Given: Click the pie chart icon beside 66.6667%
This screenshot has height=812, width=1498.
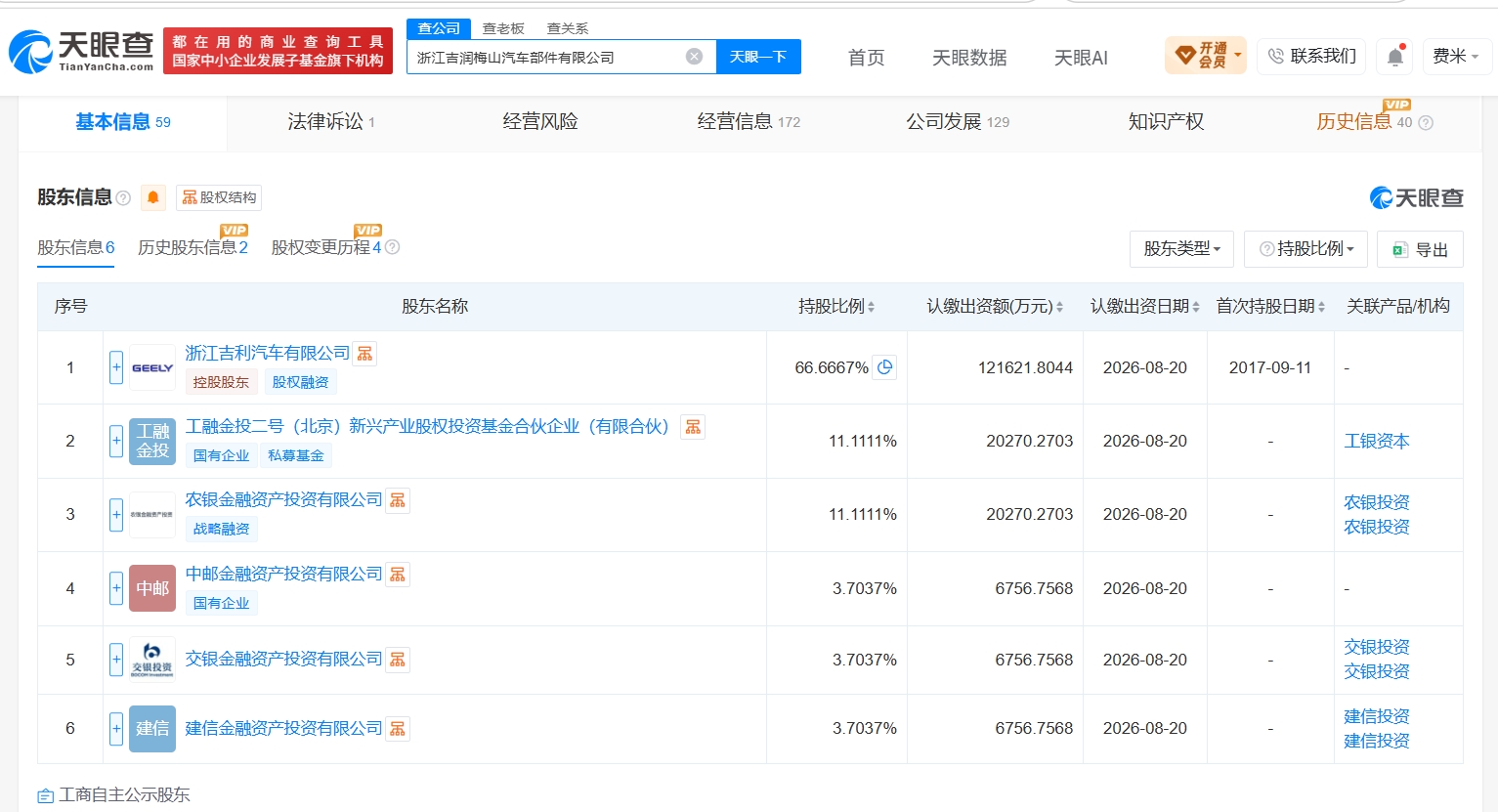Looking at the screenshot, I should (884, 367).
